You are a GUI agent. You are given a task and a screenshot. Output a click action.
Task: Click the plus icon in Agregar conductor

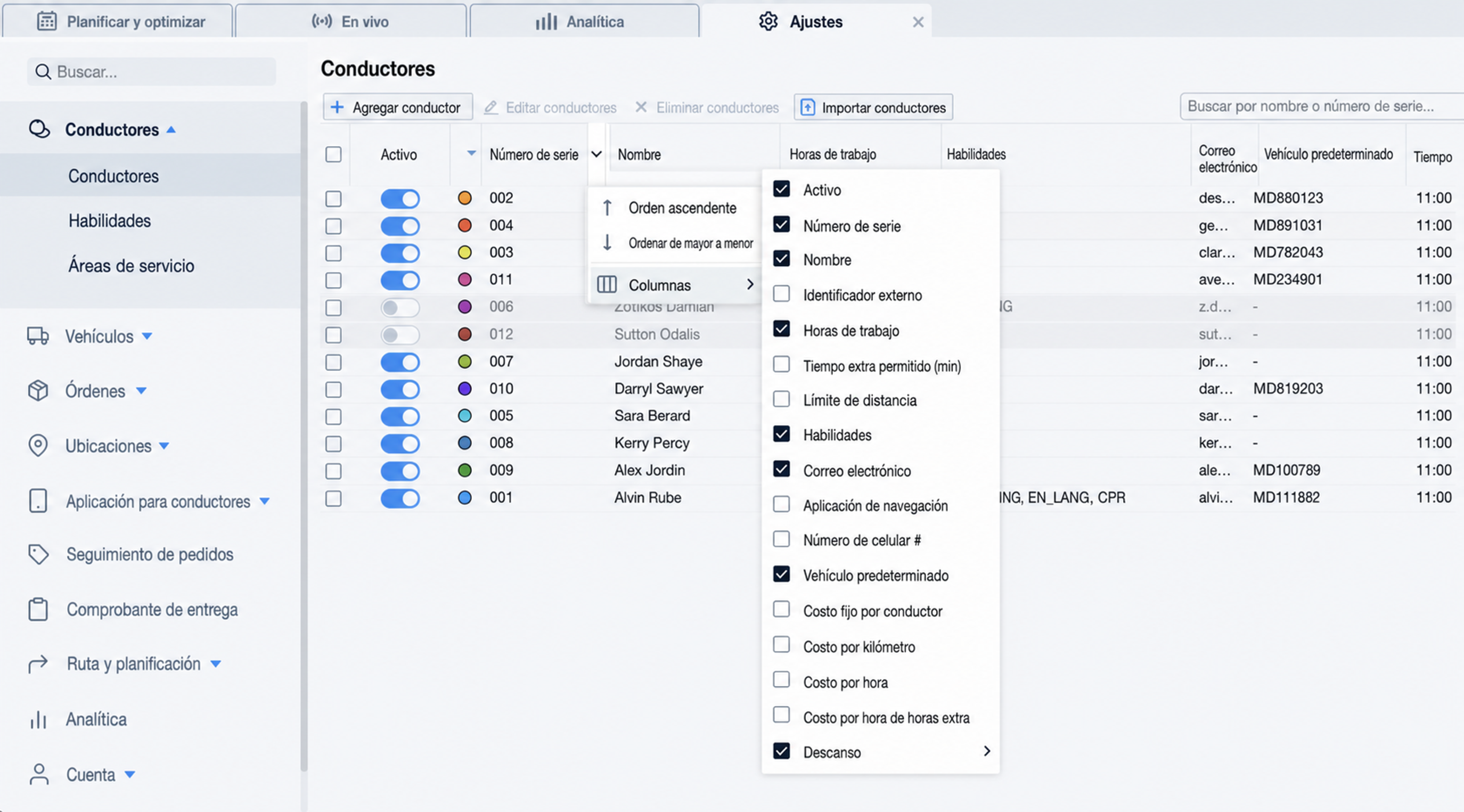337,108
